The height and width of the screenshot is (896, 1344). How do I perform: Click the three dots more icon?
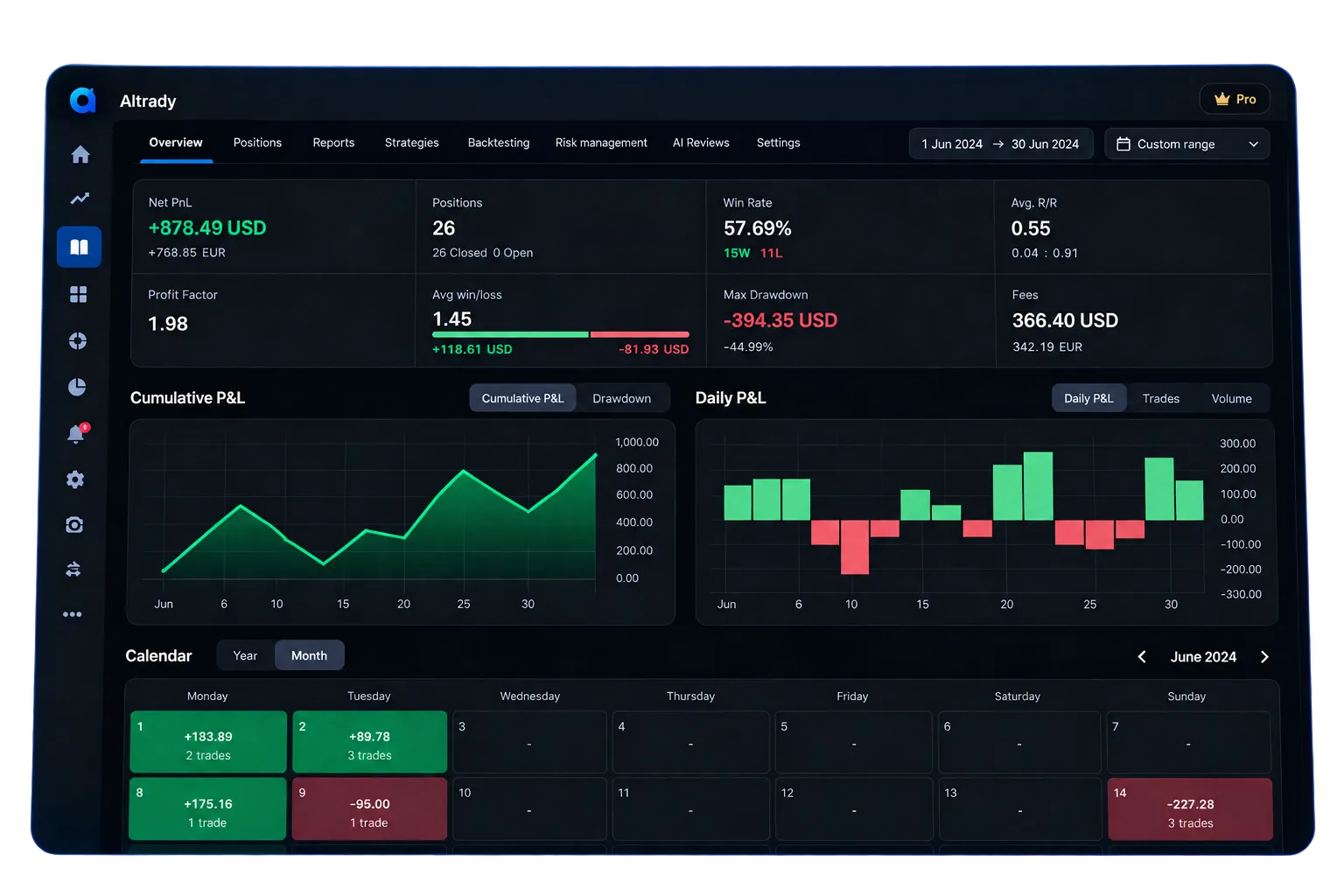point(73,614)
